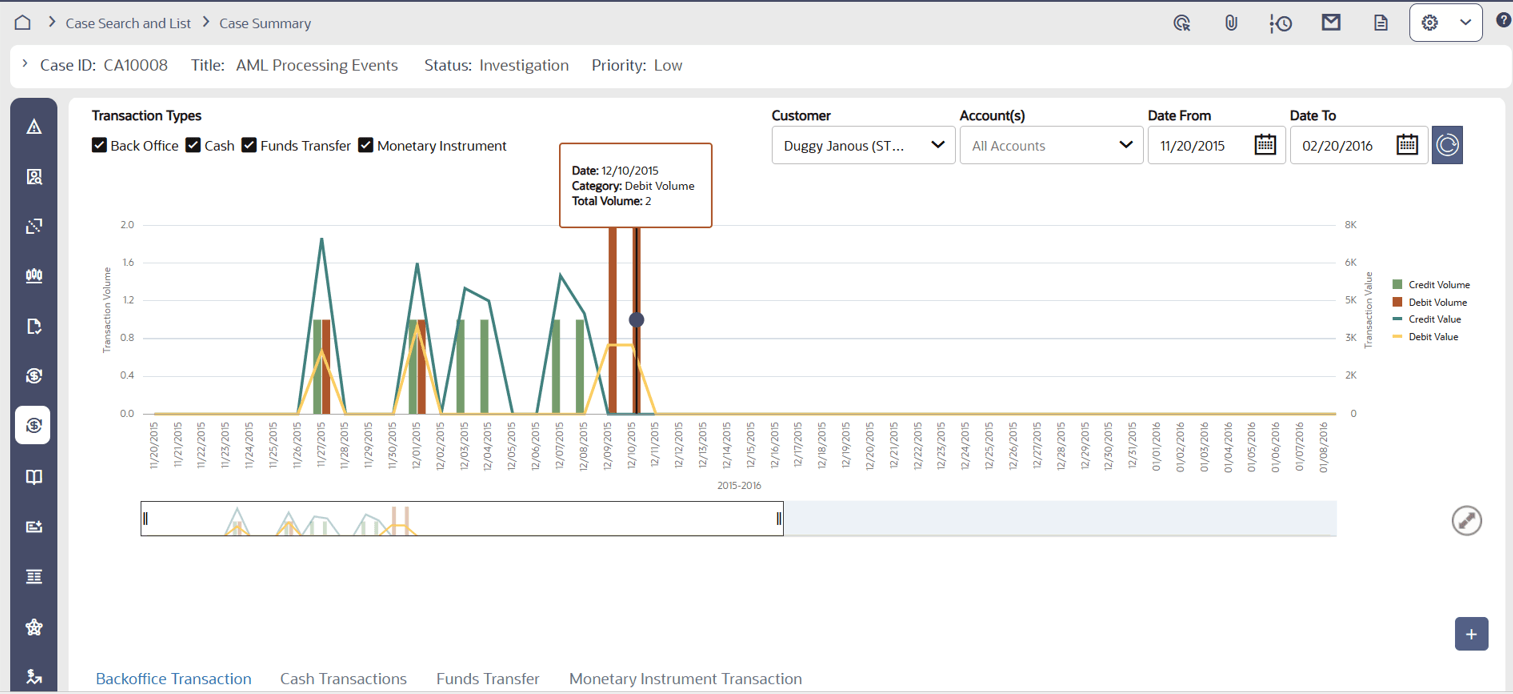Open the case history timeline clock icon
The image size is (1513, 694).
pos(1281,21)
